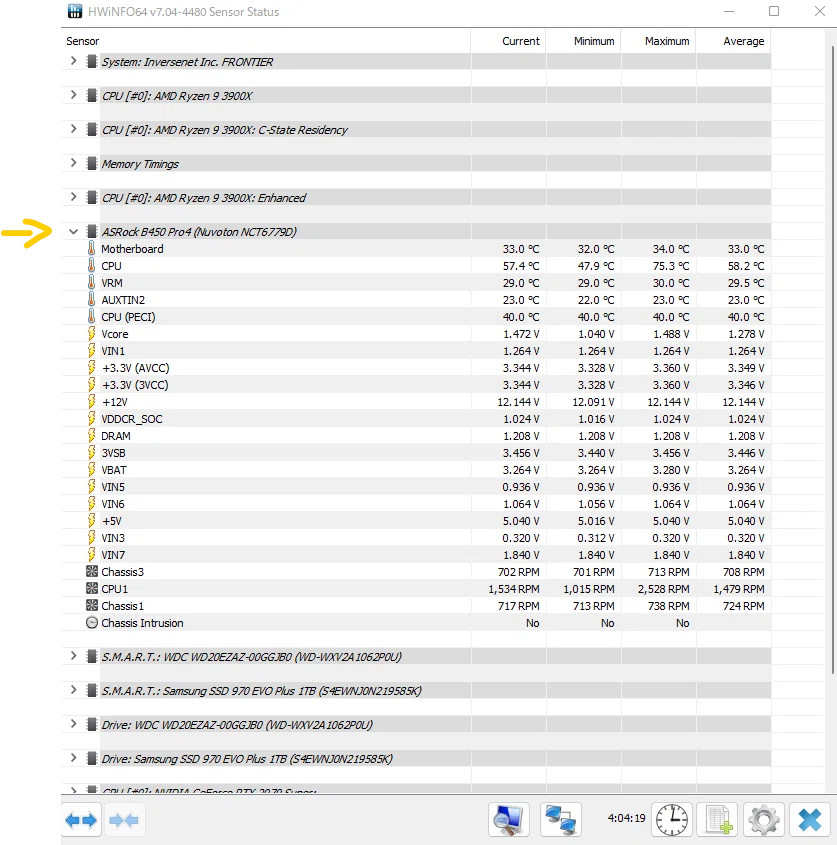Click the ASRock B450 Pro4 chip icon
Viewport: 837px width, 845px height.
coord(92,232)
